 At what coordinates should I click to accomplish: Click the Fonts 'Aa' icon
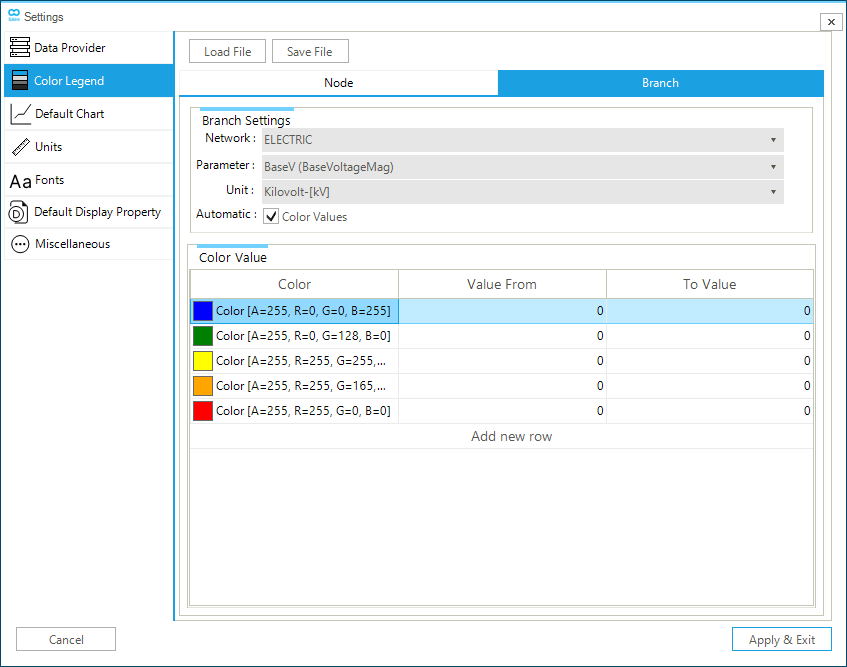(20, 181)
